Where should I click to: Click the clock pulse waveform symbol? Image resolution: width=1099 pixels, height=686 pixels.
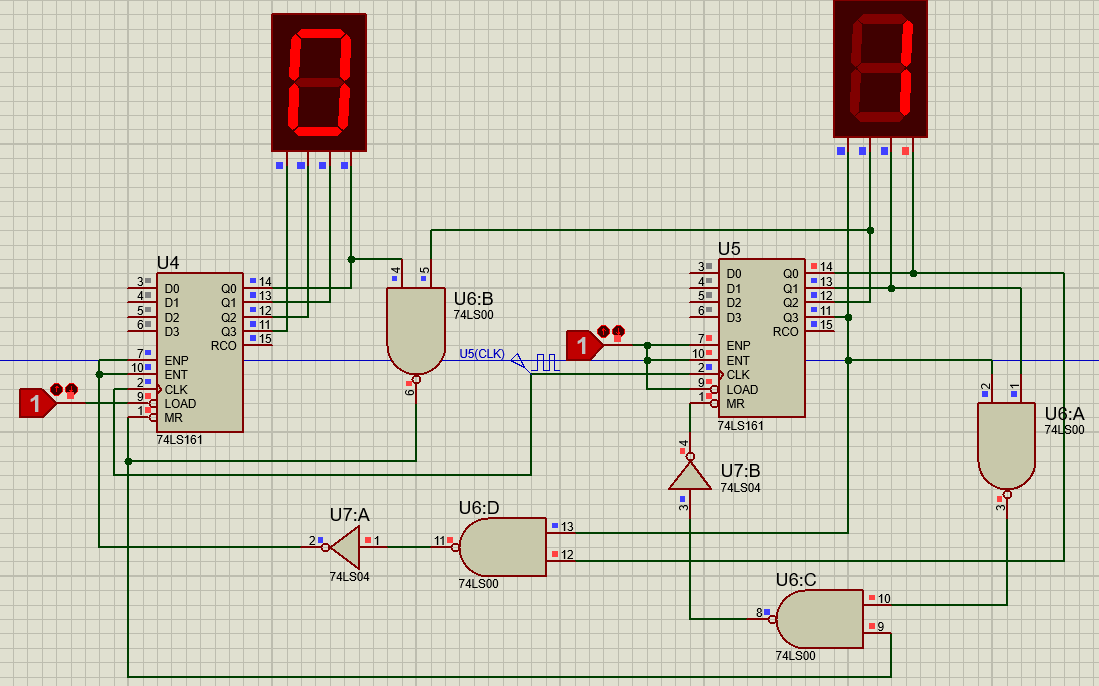pos(545,362)
